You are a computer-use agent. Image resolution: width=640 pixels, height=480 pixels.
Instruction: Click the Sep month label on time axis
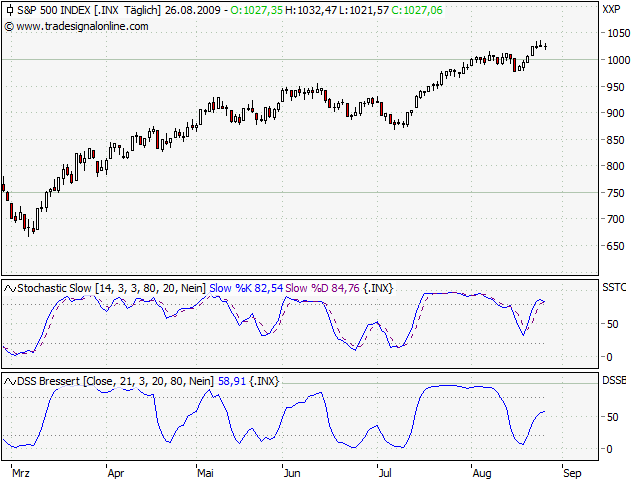[x=572, y=473]
